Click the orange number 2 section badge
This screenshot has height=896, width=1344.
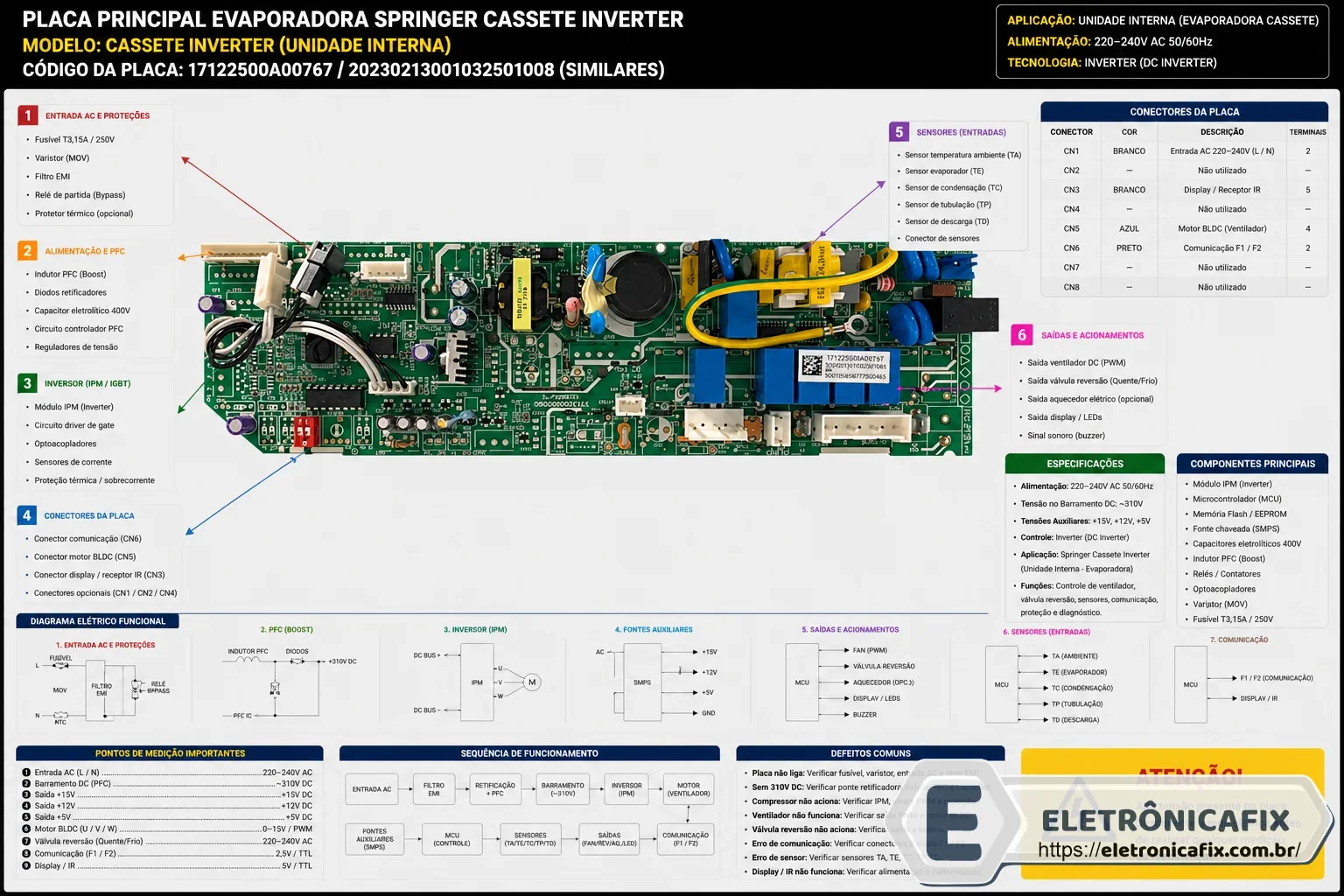(x=27, y=251)
